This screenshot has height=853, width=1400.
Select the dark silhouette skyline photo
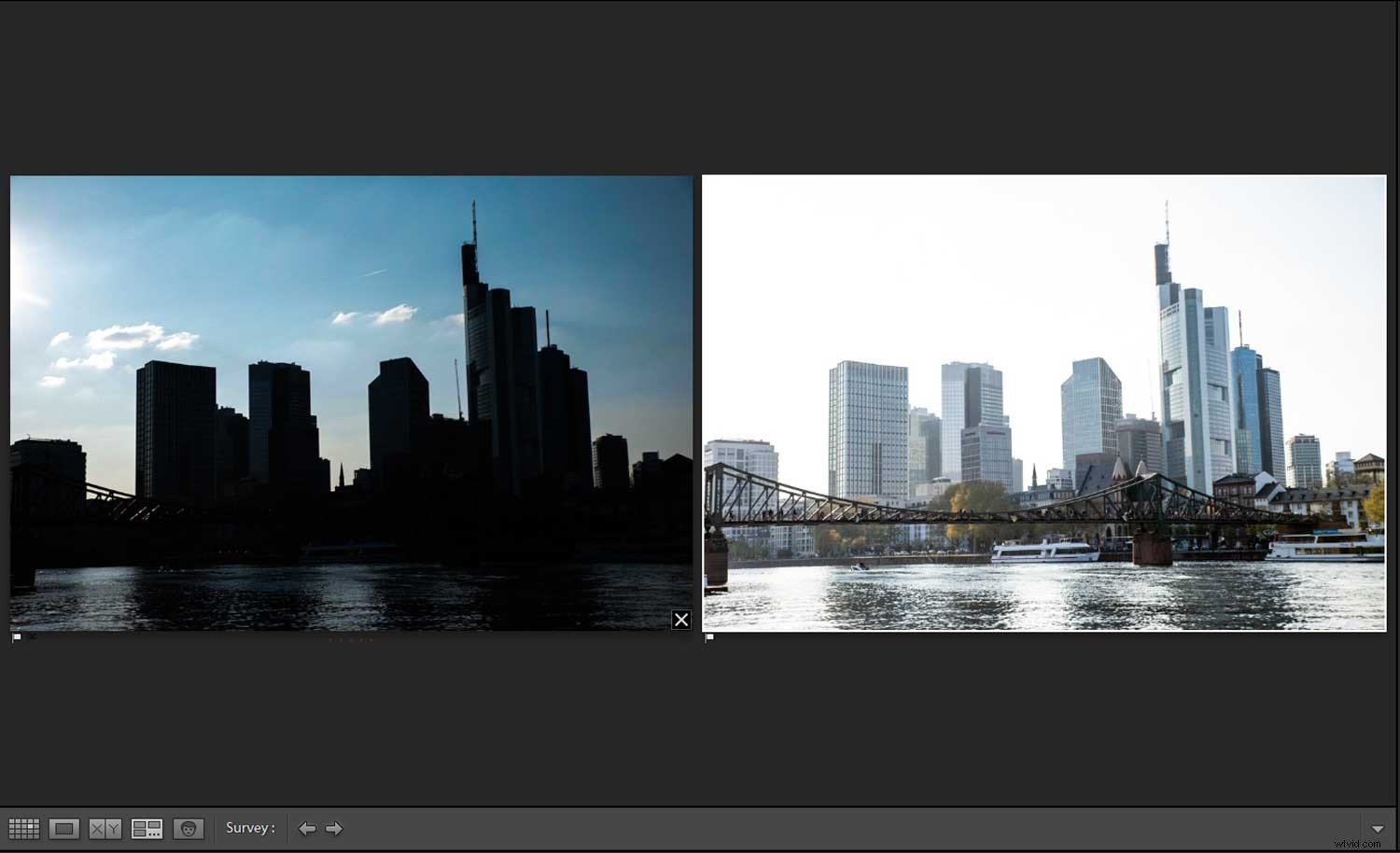pos(350,401)
